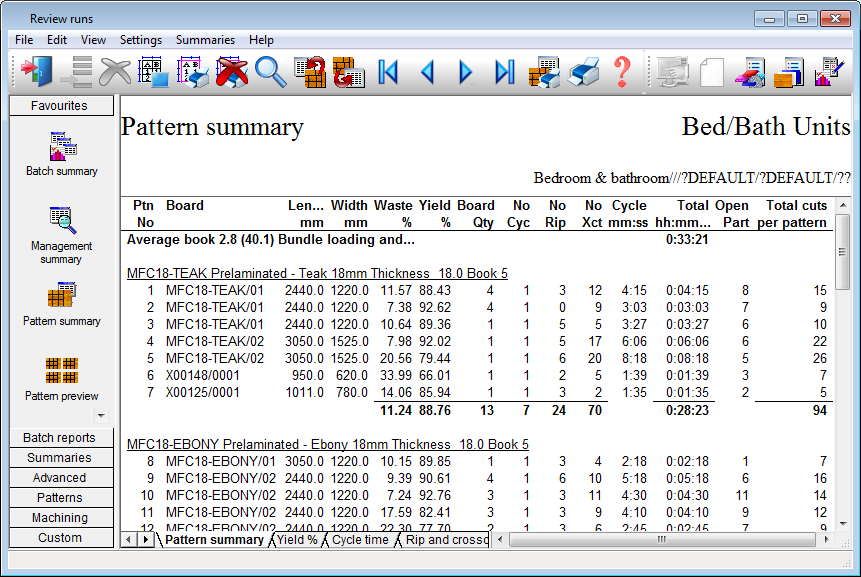Click the greyed monitor with hand icon
Viewport: 861px width, 577px height.
[672, 72]
